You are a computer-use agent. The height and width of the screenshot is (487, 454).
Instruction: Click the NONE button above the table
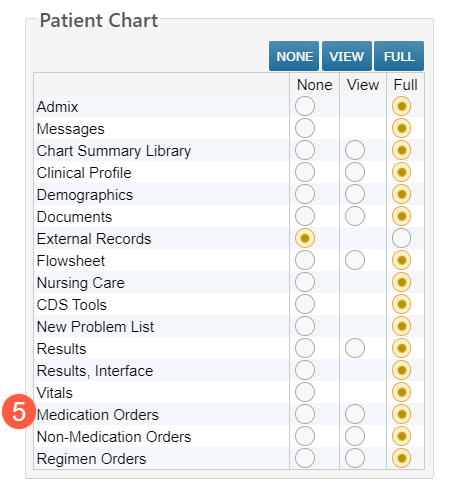pos(294,56)
